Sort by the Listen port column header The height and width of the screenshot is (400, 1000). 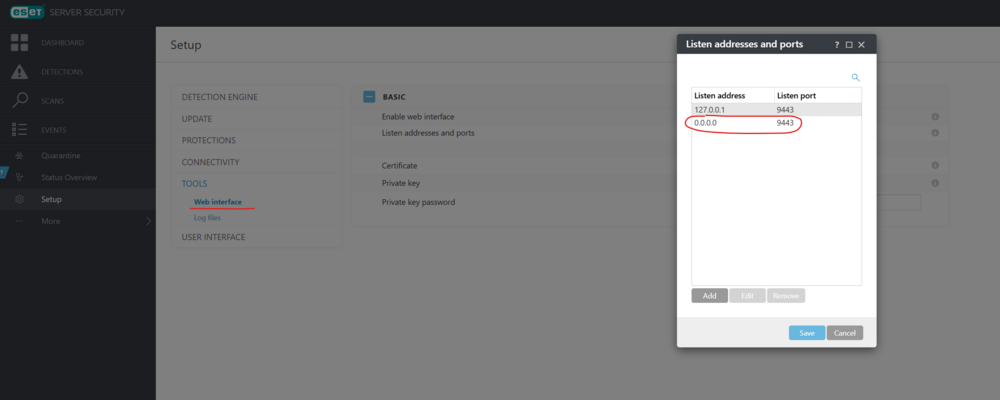[x=818, y=96]
